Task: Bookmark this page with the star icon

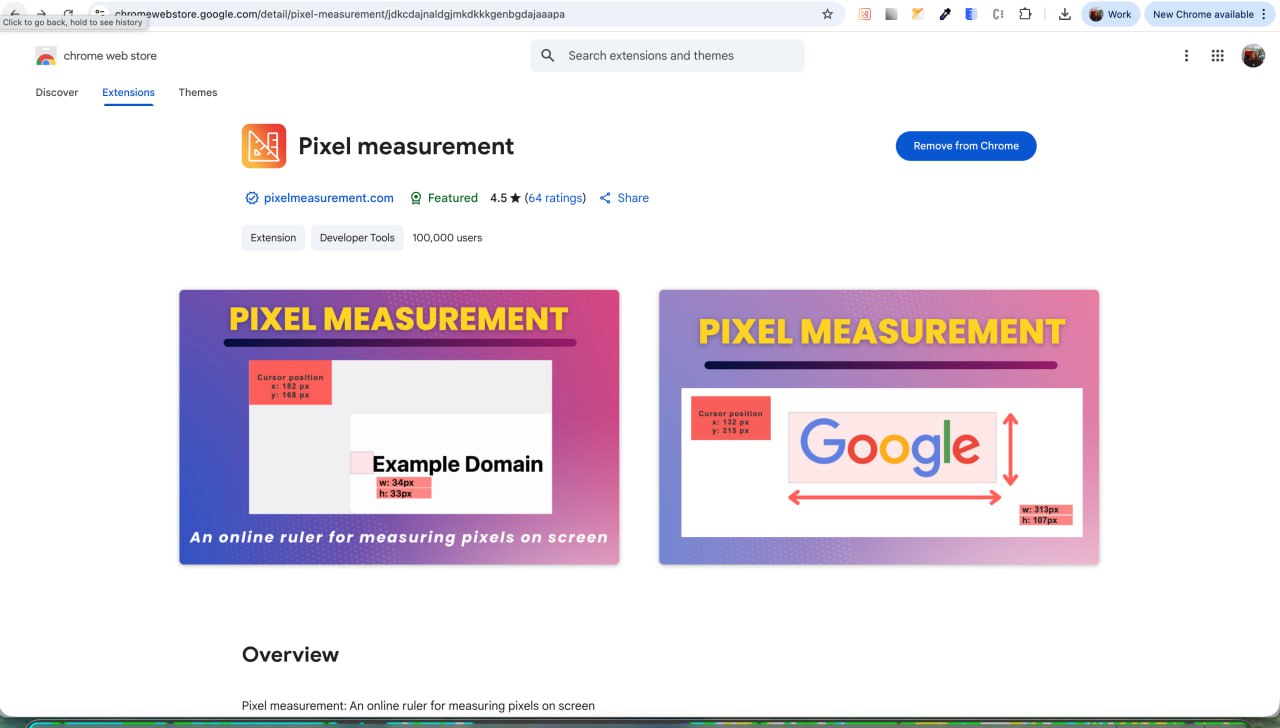Action: tap(827, 14)
